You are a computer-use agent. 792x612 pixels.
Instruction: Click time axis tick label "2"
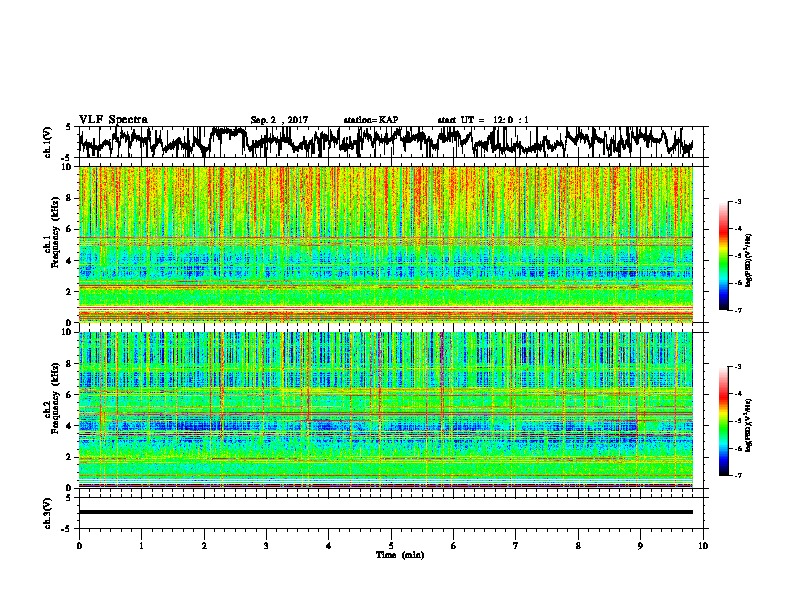point(204,546)
